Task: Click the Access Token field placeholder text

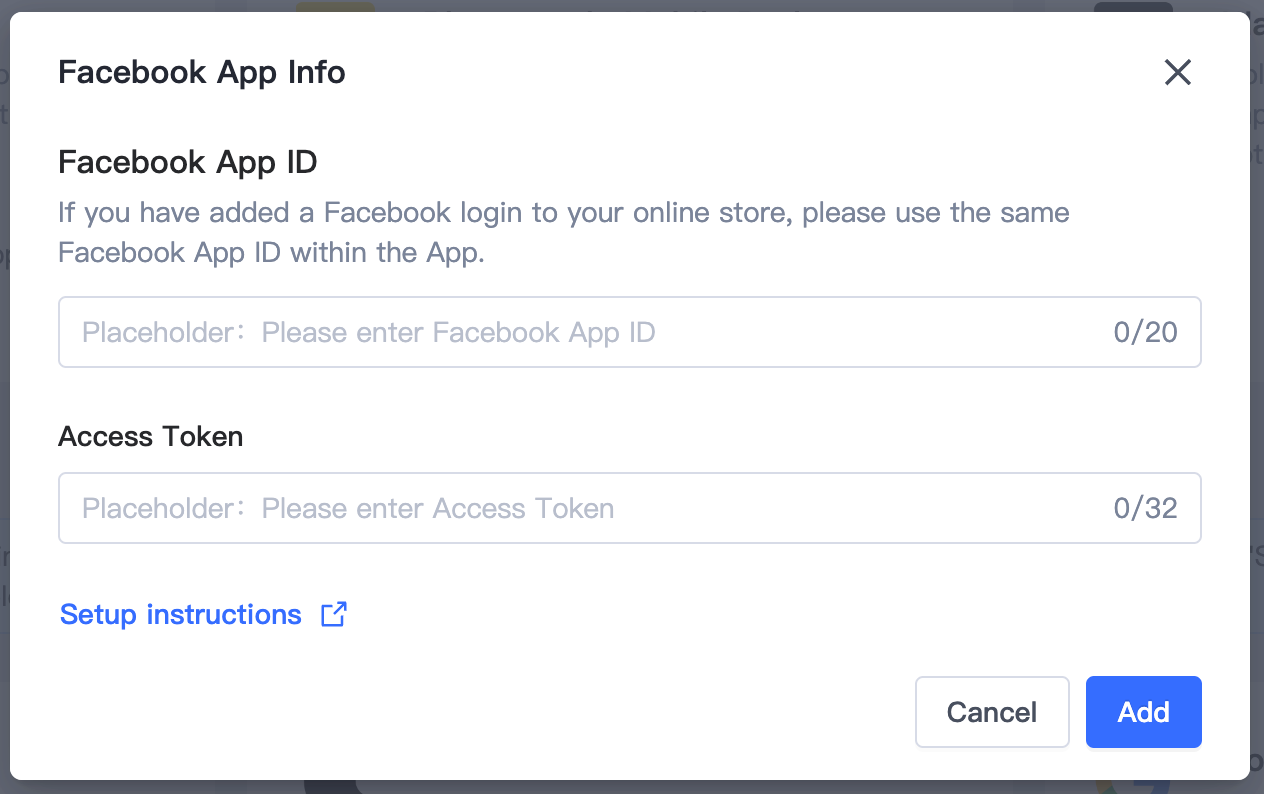Action: pos(437,508)
